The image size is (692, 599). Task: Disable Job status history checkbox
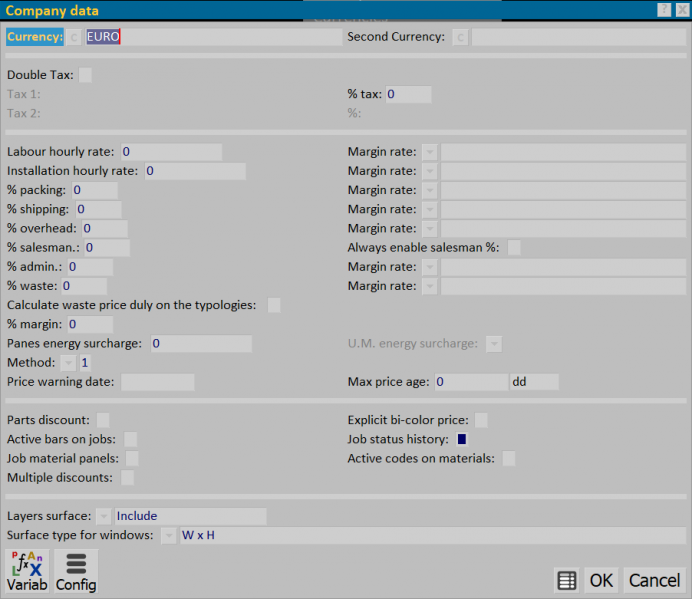tap(462, 439)
